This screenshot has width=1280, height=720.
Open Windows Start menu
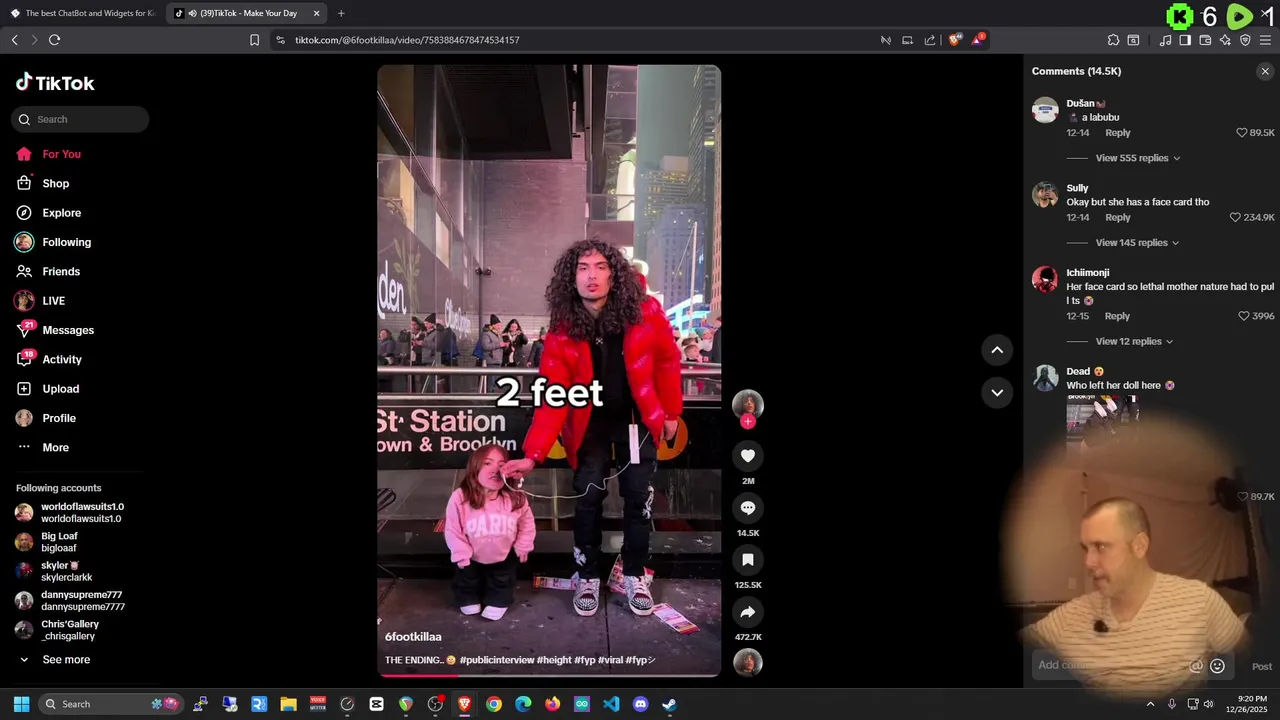pyautogui.click(x=21, y=704)
